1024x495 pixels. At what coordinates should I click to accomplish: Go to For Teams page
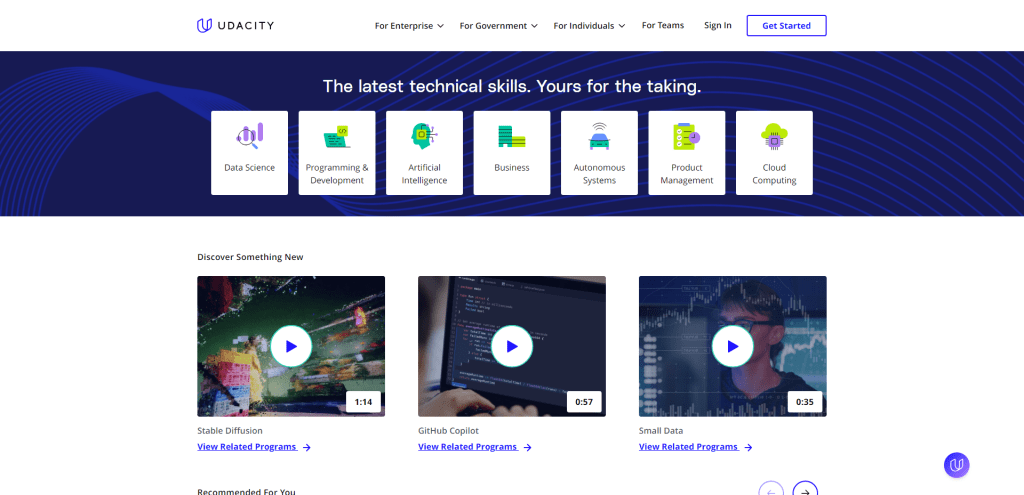[x=663, y=25]
